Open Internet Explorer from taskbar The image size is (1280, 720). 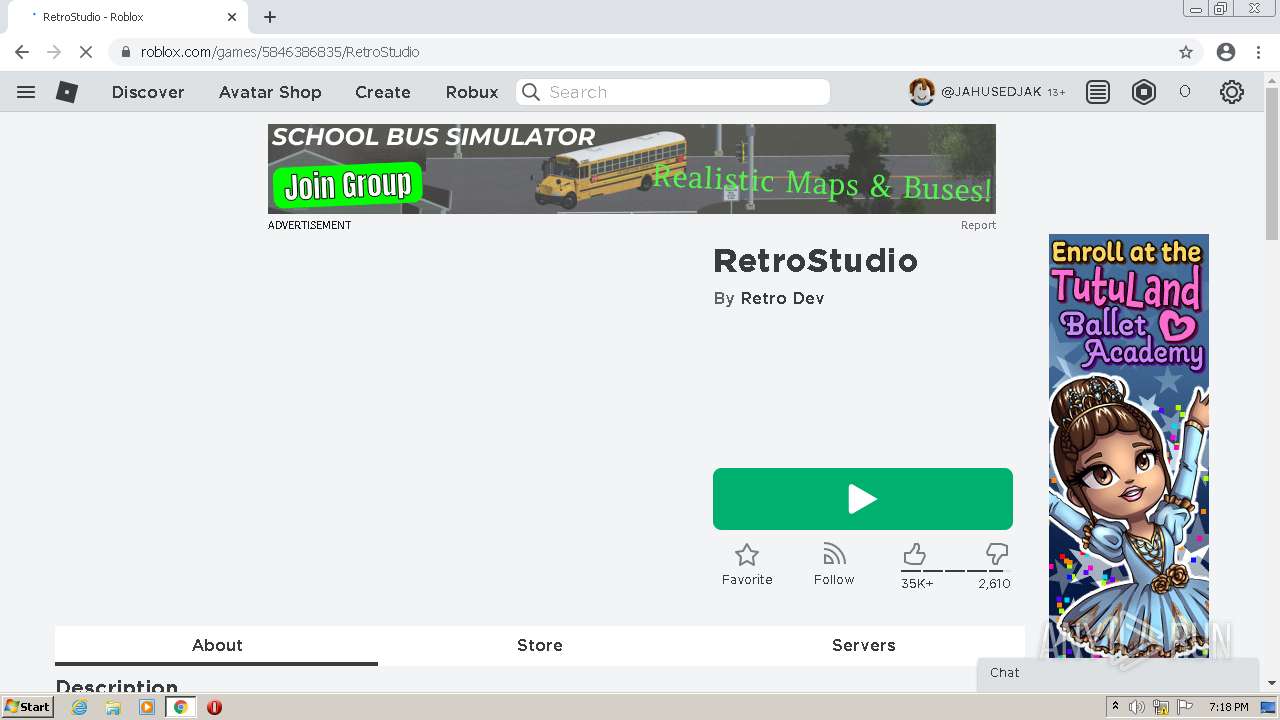pos(79,707)
